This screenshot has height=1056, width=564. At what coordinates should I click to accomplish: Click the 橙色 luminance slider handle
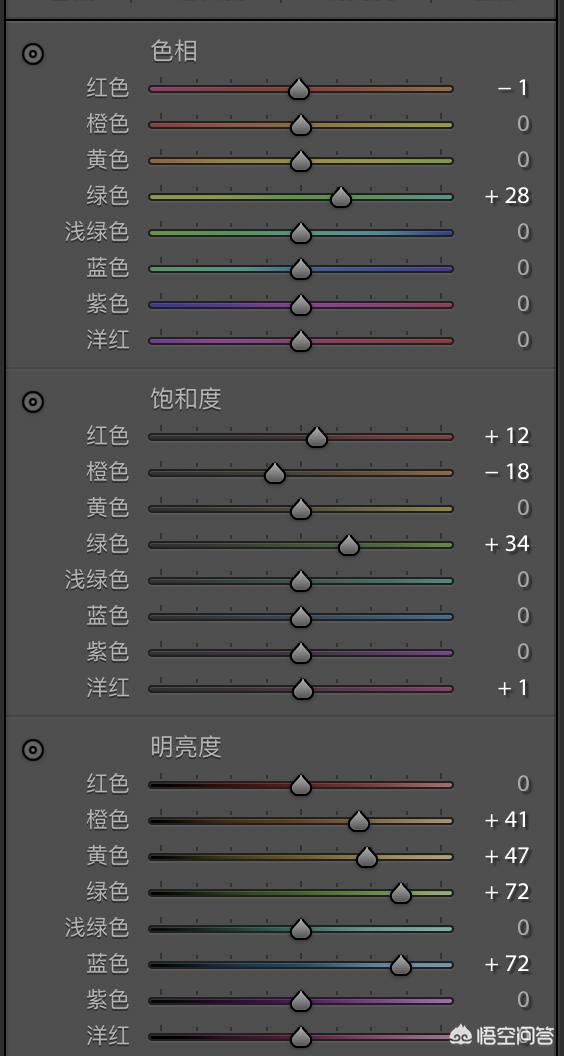click(x=359, y=820)
